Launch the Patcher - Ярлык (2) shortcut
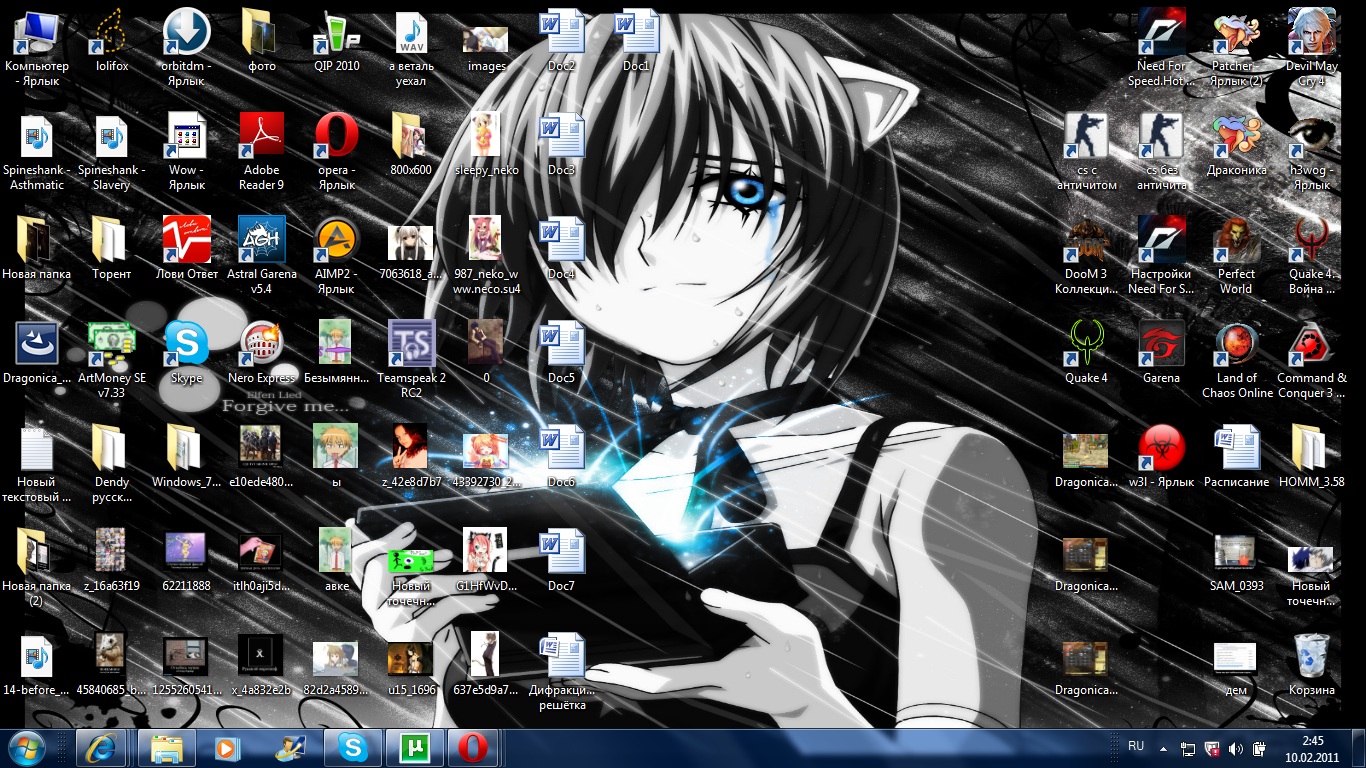Screen dimensions: 1366x768 pyautogui.click(x=1236, y=32)
